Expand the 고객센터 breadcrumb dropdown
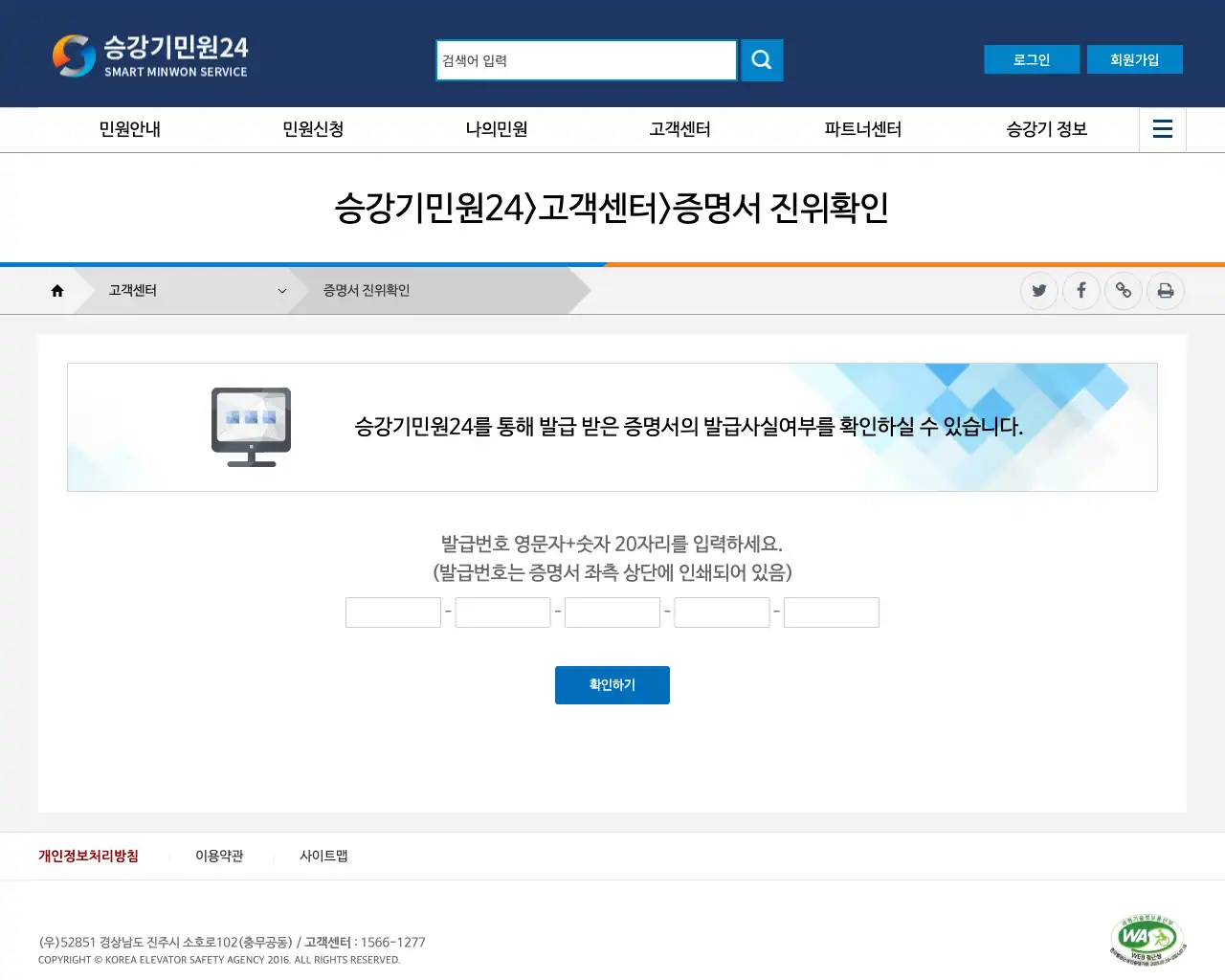The width and height of the screenshot is (1225, 980). pos(197,291)
